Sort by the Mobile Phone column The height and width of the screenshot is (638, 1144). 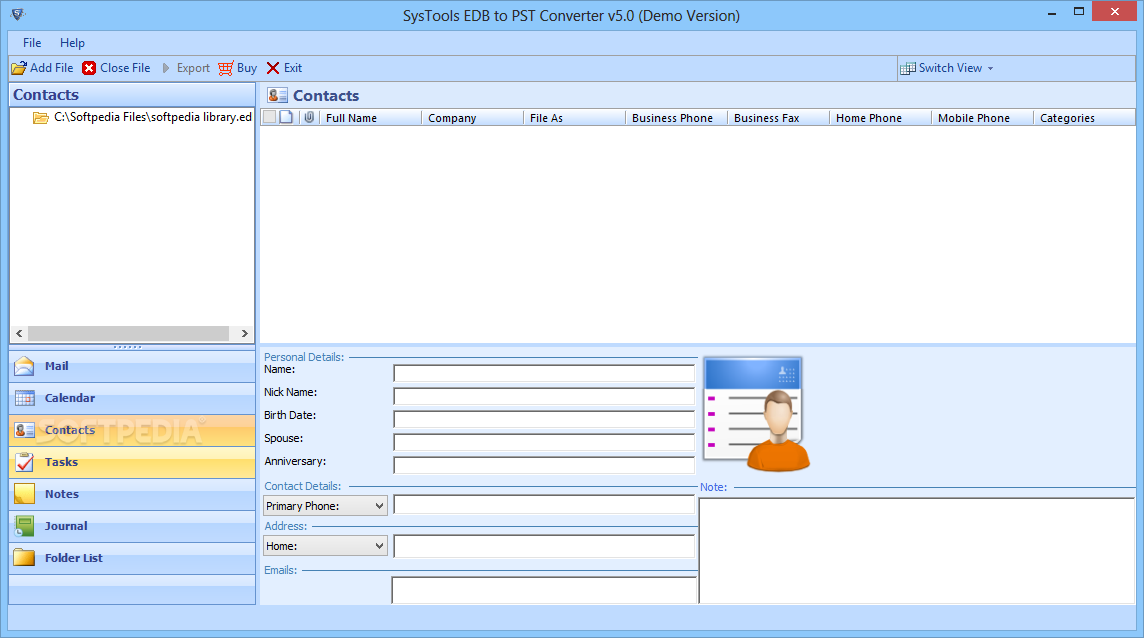pos(983,118)
